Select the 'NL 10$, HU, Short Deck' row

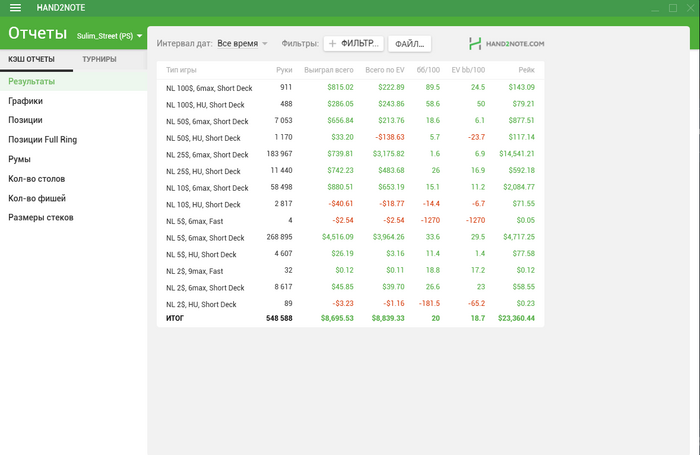pos(350,205)
